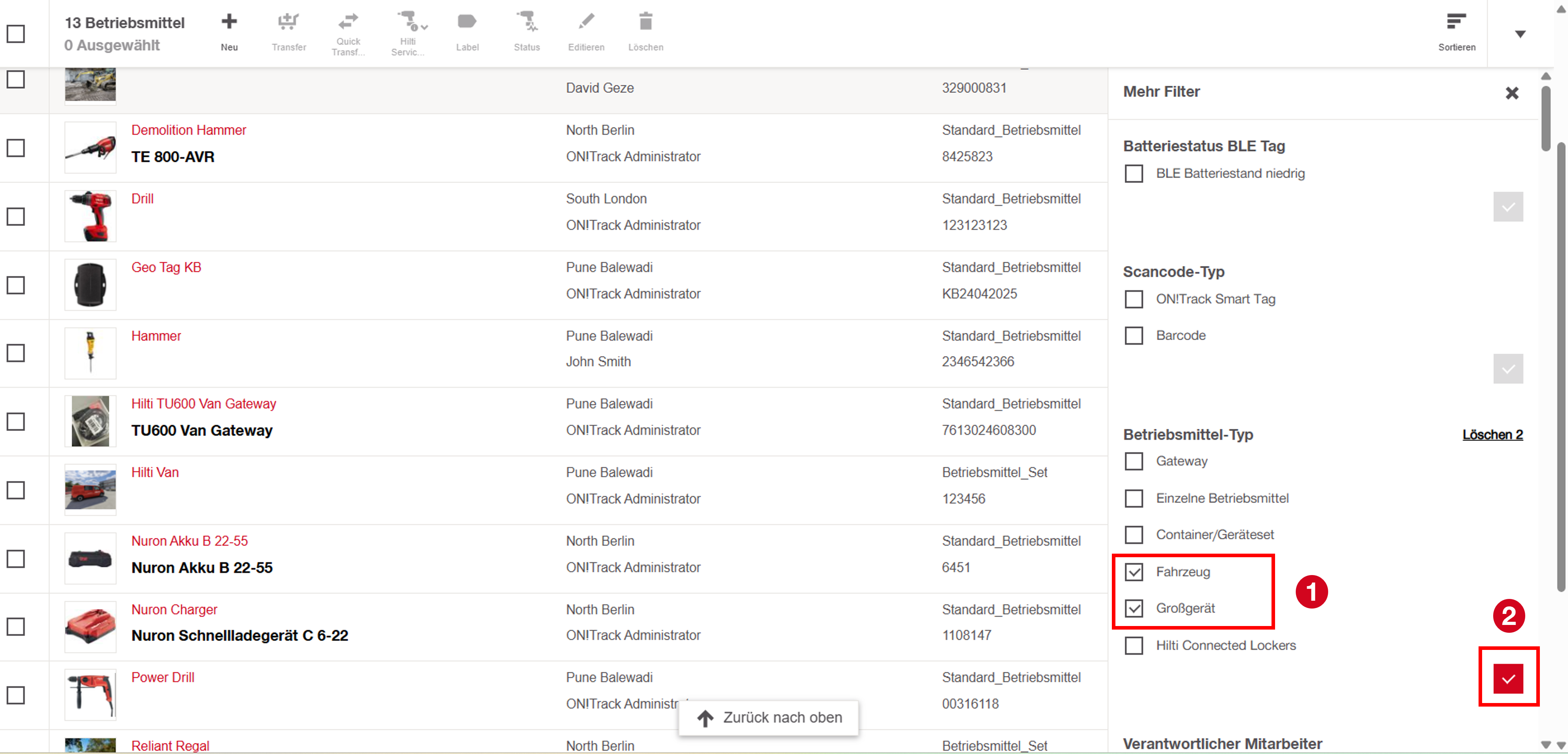The image size is (1568, 754).
Task: Select the Power Drill row checkbox
Action: 16,695
